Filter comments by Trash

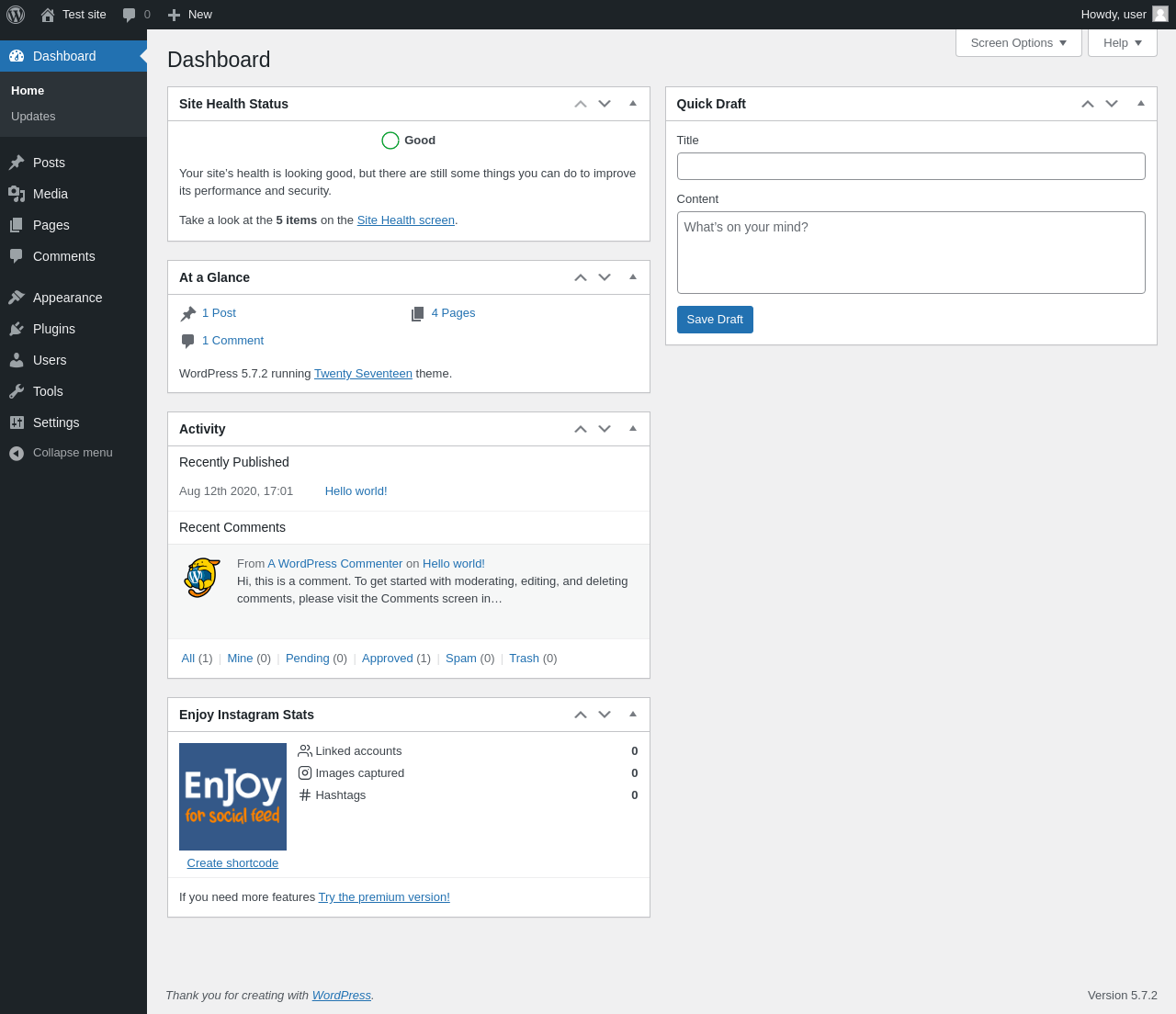coord(524,659)
